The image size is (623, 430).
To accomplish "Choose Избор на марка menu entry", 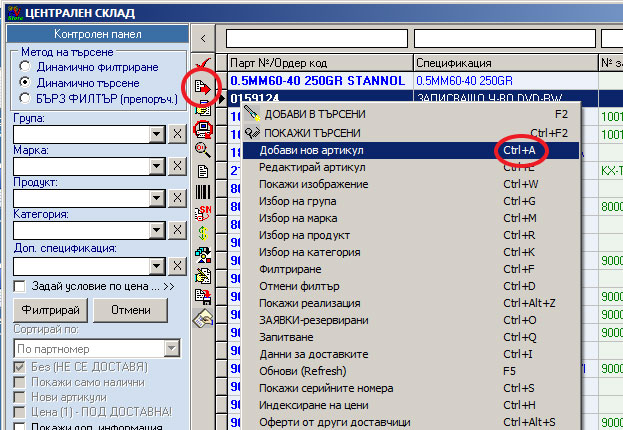I will pos(411,218).
